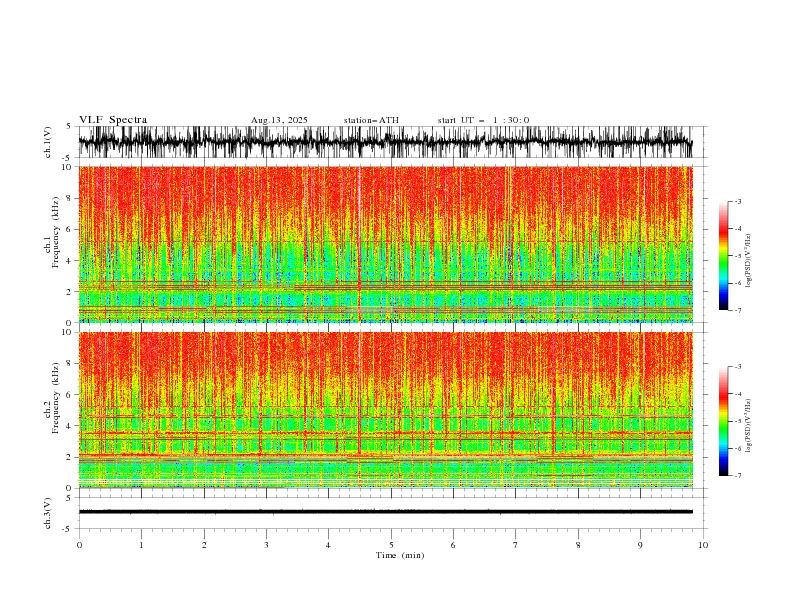Select the "Time (min)" axis label
Image resolution: width=792 pixels, height=612 pixels.
400,555
